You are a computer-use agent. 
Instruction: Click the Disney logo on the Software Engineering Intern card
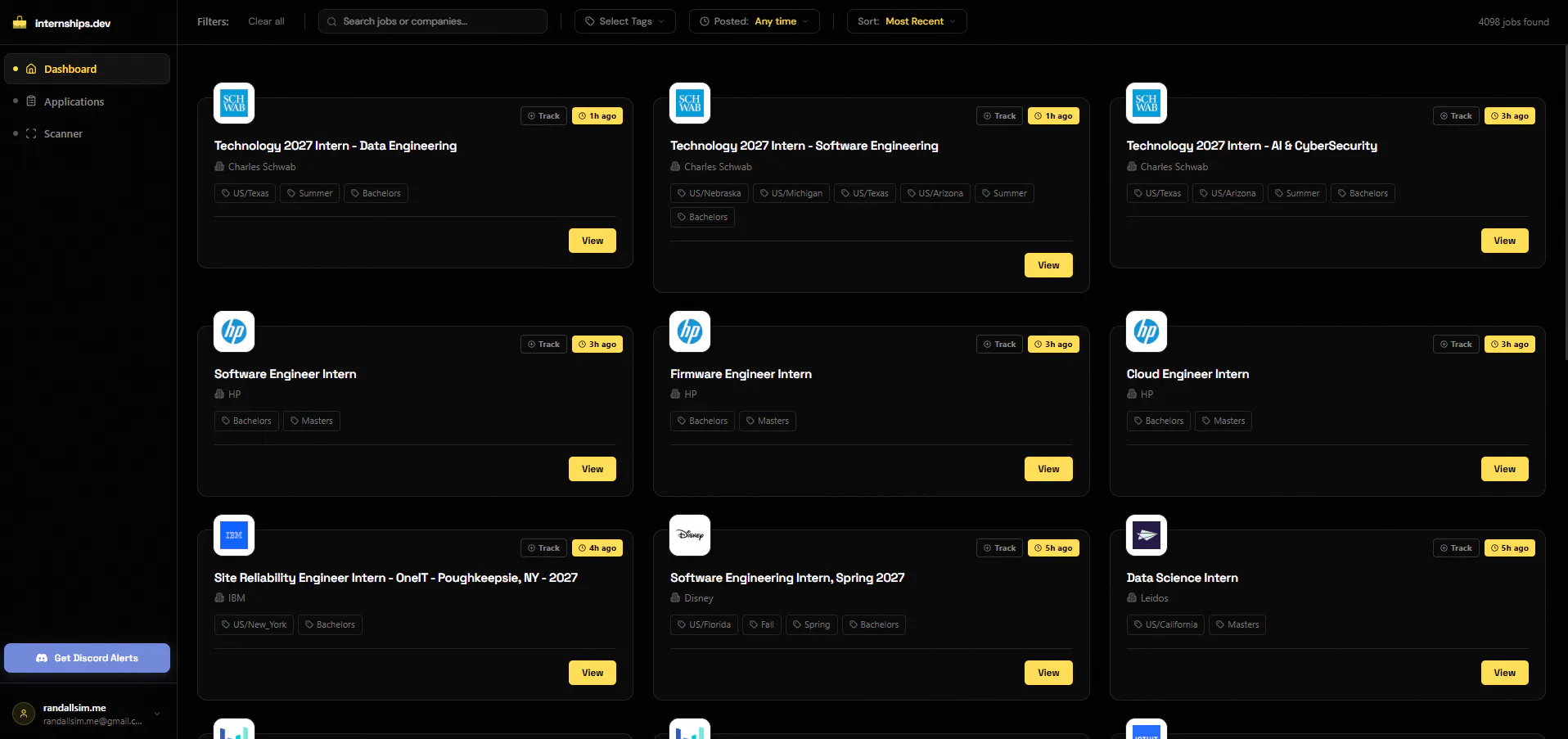click(x=690, y=535)
